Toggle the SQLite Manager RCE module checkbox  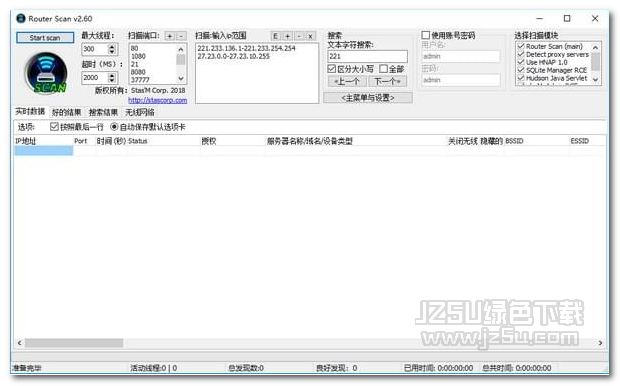tap(521, 70)
